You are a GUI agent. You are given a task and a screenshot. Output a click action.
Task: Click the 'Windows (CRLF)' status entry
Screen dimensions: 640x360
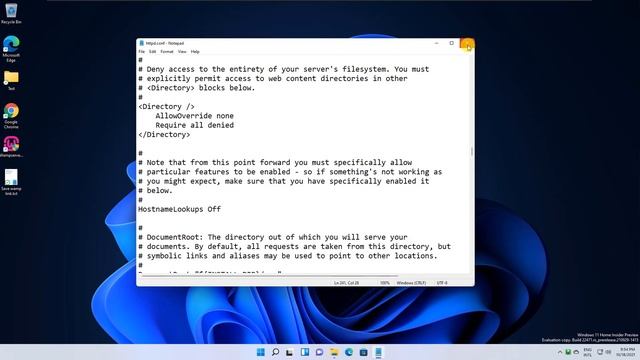coord(411,282)
